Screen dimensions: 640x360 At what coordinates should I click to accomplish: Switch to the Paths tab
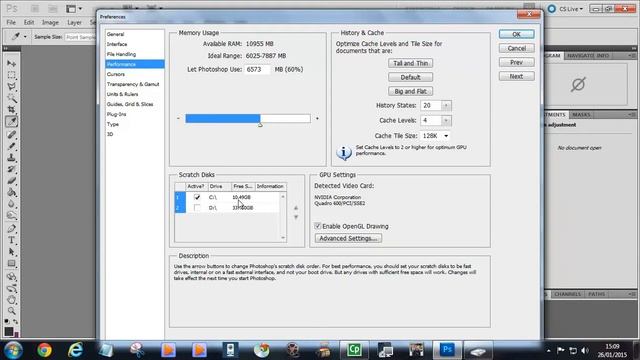tap(597, 294)
